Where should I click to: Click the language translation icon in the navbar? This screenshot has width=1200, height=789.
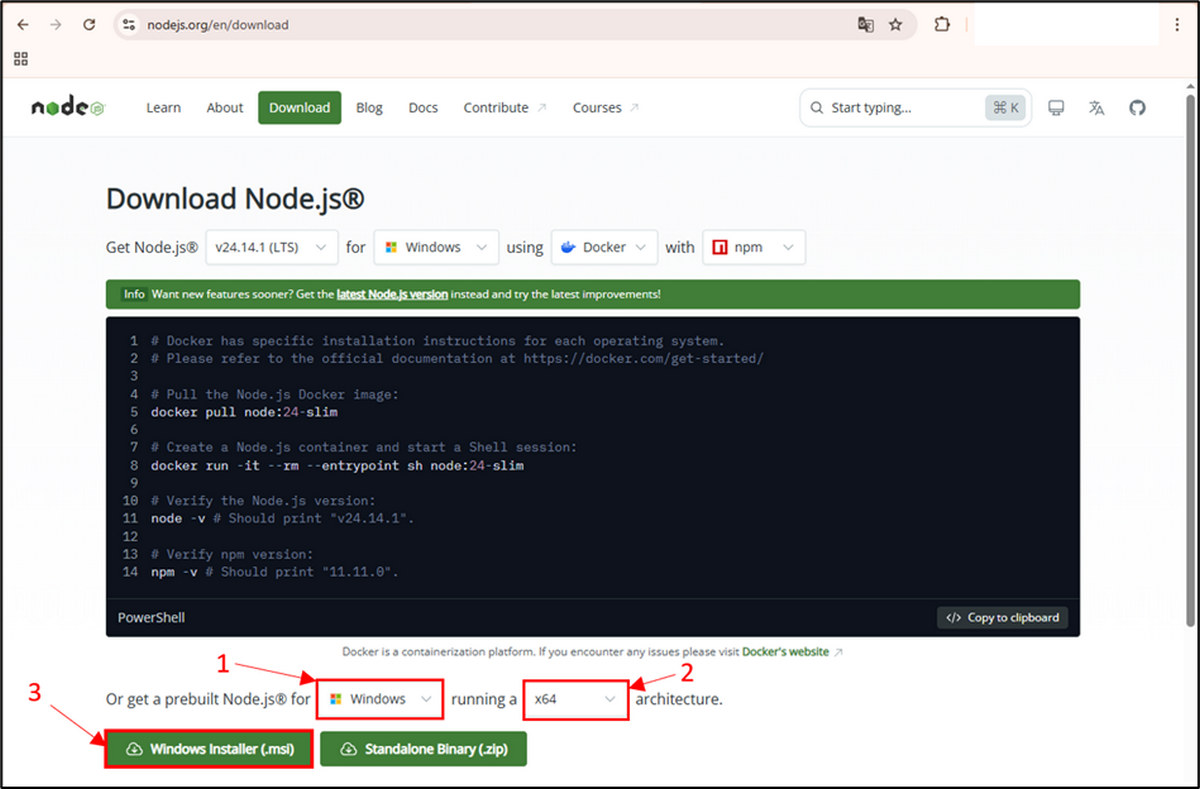(1096, 107)
